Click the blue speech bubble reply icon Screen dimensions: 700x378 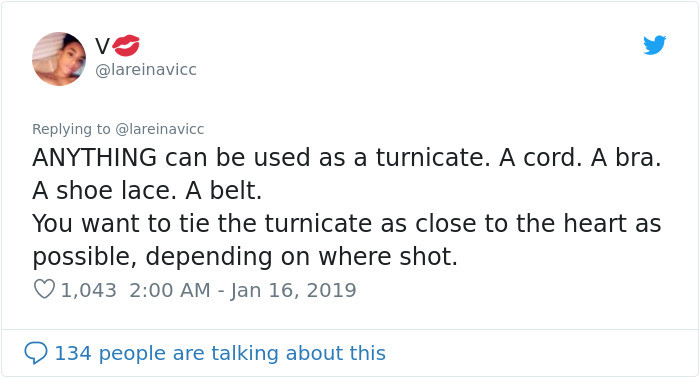[x=36, y=353]
